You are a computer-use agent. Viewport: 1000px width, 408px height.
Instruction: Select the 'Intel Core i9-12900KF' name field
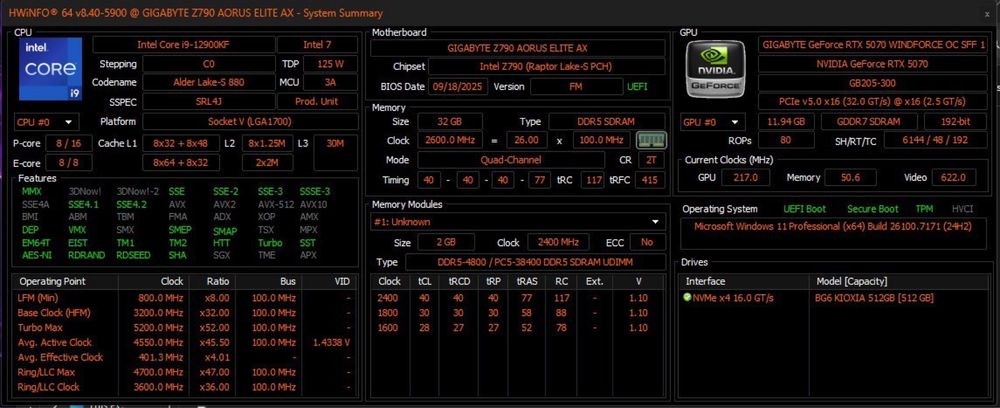pyautogui.click(x=184, y=45)
